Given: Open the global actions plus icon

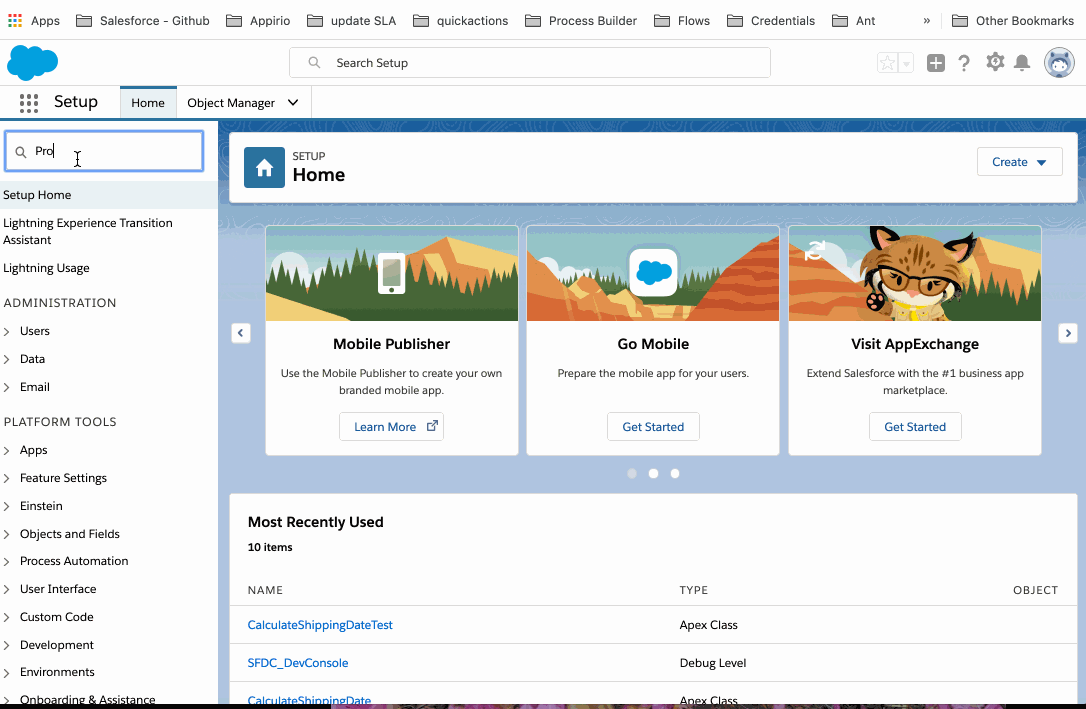Looking at the screenshot, I should (x=936, y=63).
